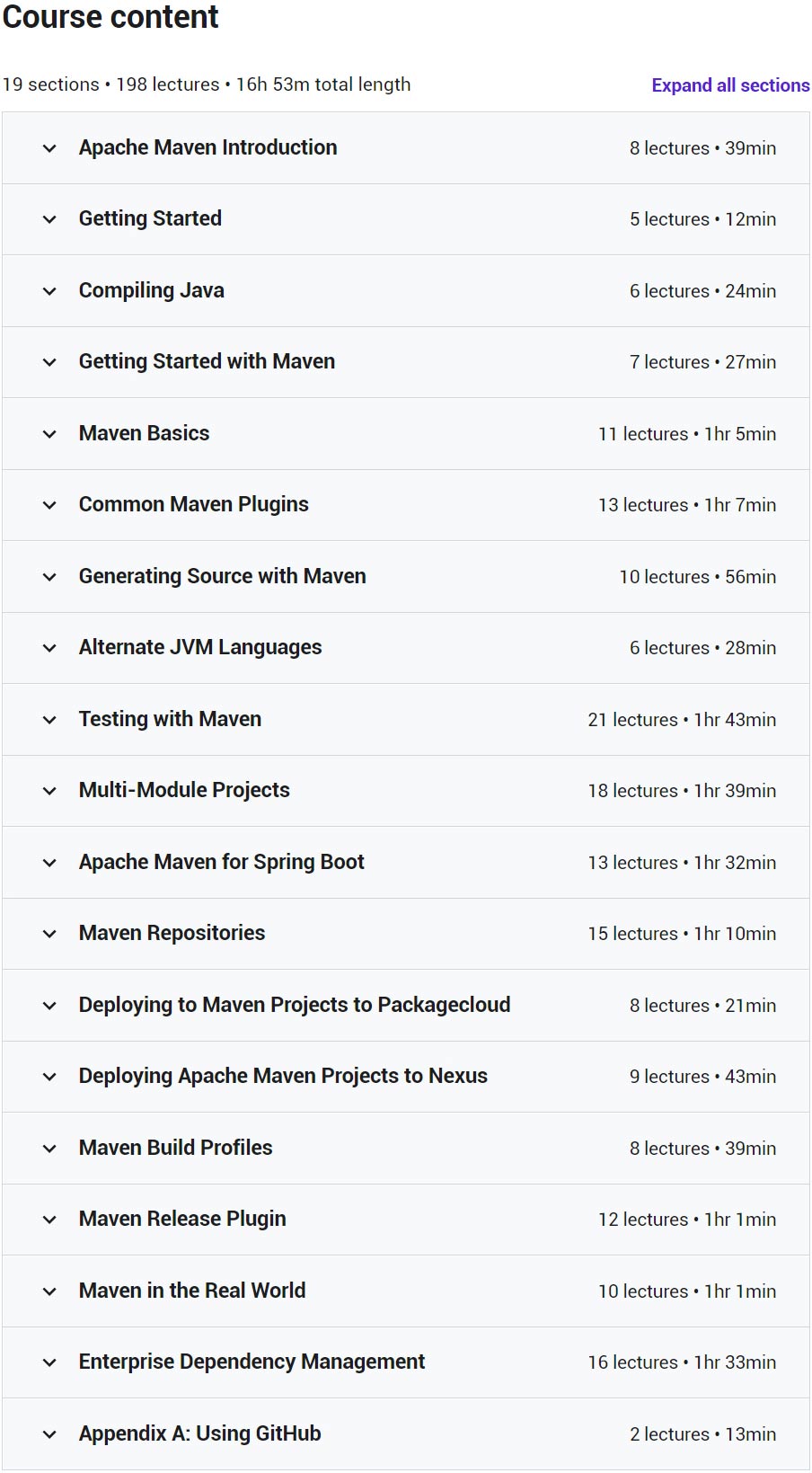This screenshot has height=1473, width=812.
Task: Click the Testing with Maven section title
Action: point(170,719)
